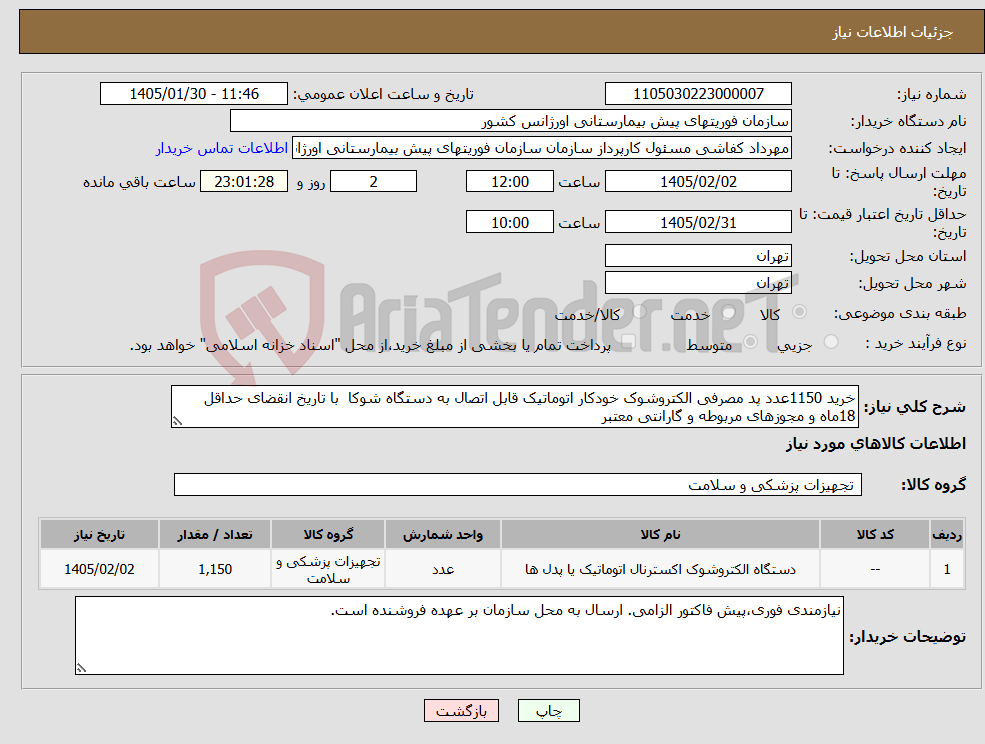The width and height of the screenshot is (985, 744).
Task: Click the row number cell 1
Action: pos(947,569)
